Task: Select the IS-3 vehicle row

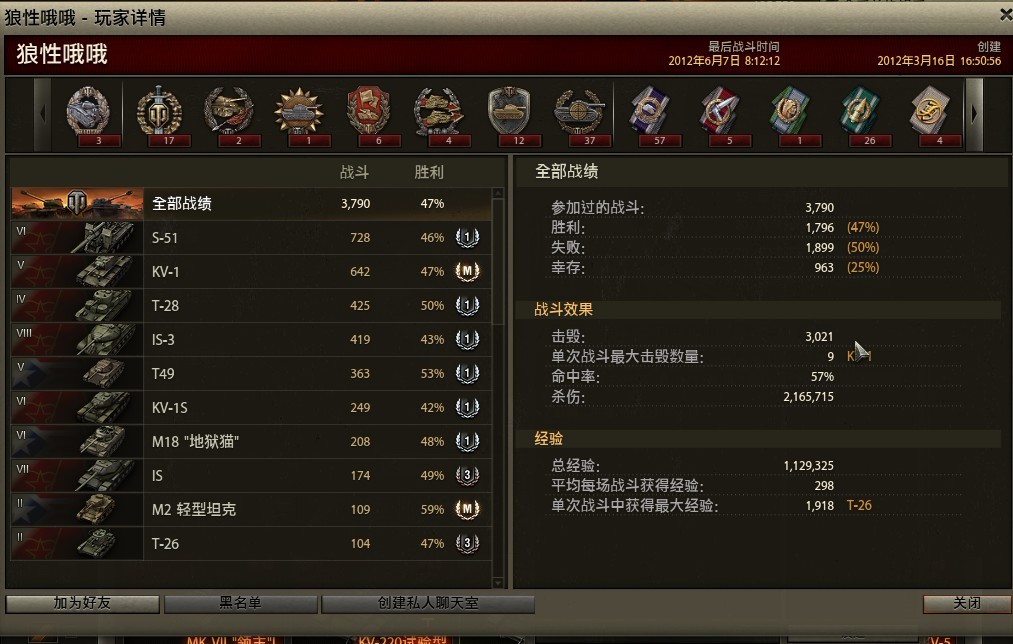Action: click(251, 340)
